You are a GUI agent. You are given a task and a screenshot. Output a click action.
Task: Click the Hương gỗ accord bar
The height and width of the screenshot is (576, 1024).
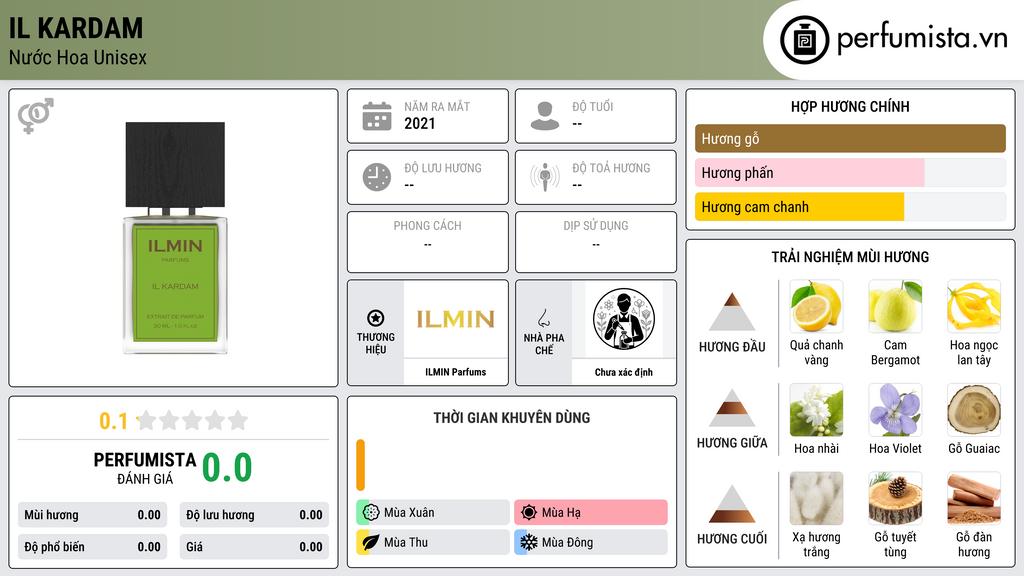[x=850, y=138]
